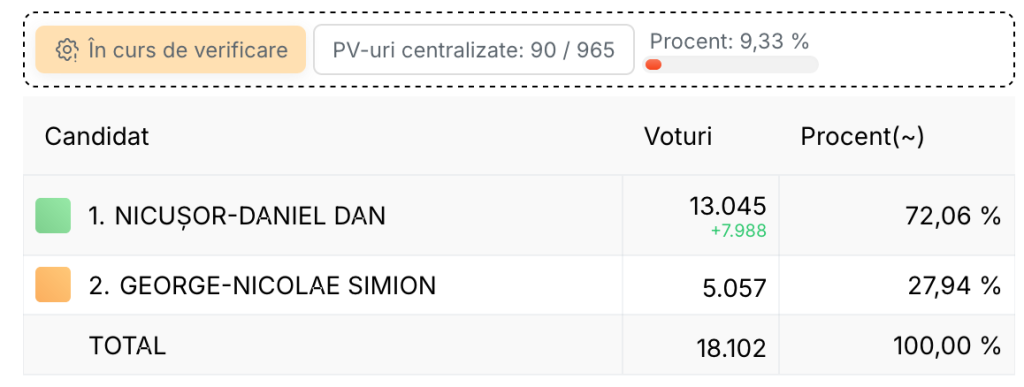Click the red progress bar indicator

click(x=653, y=65)
